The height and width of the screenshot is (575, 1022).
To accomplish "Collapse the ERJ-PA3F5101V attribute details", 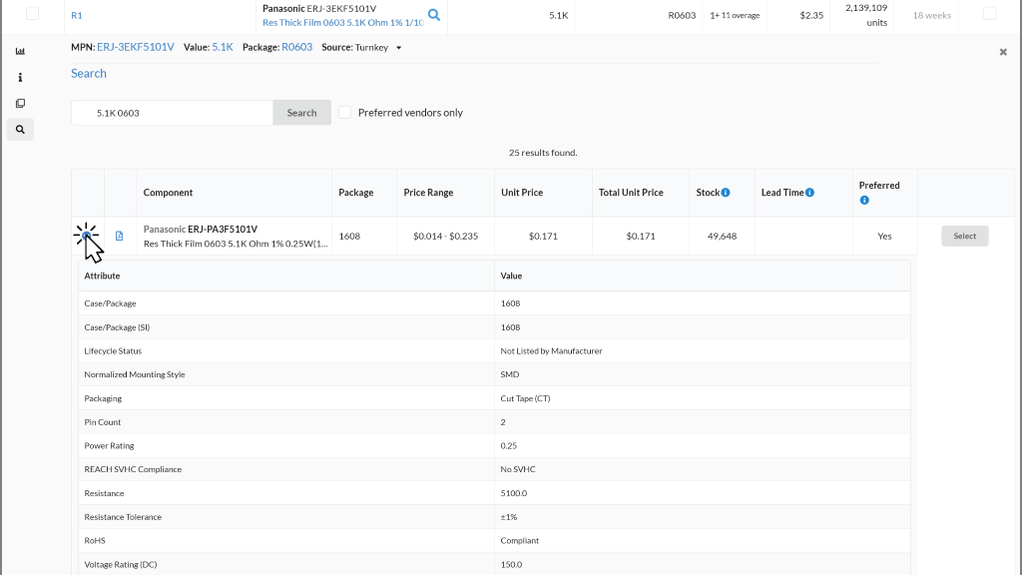I will 87,236.
